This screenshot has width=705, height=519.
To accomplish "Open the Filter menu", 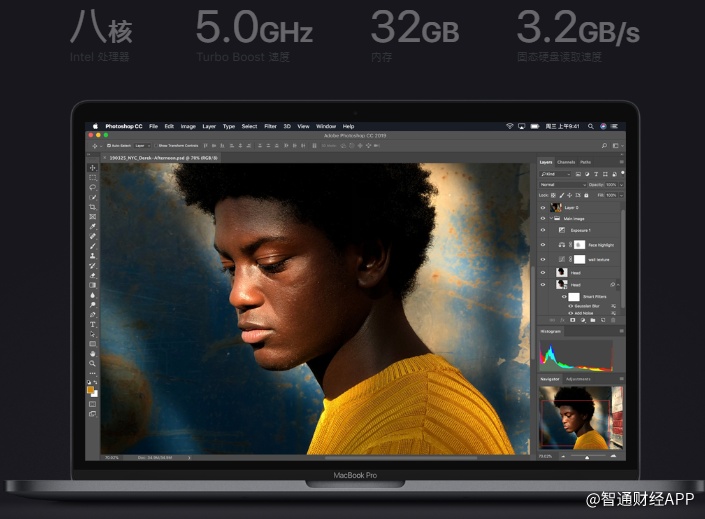I will click(x=270, y=126).
